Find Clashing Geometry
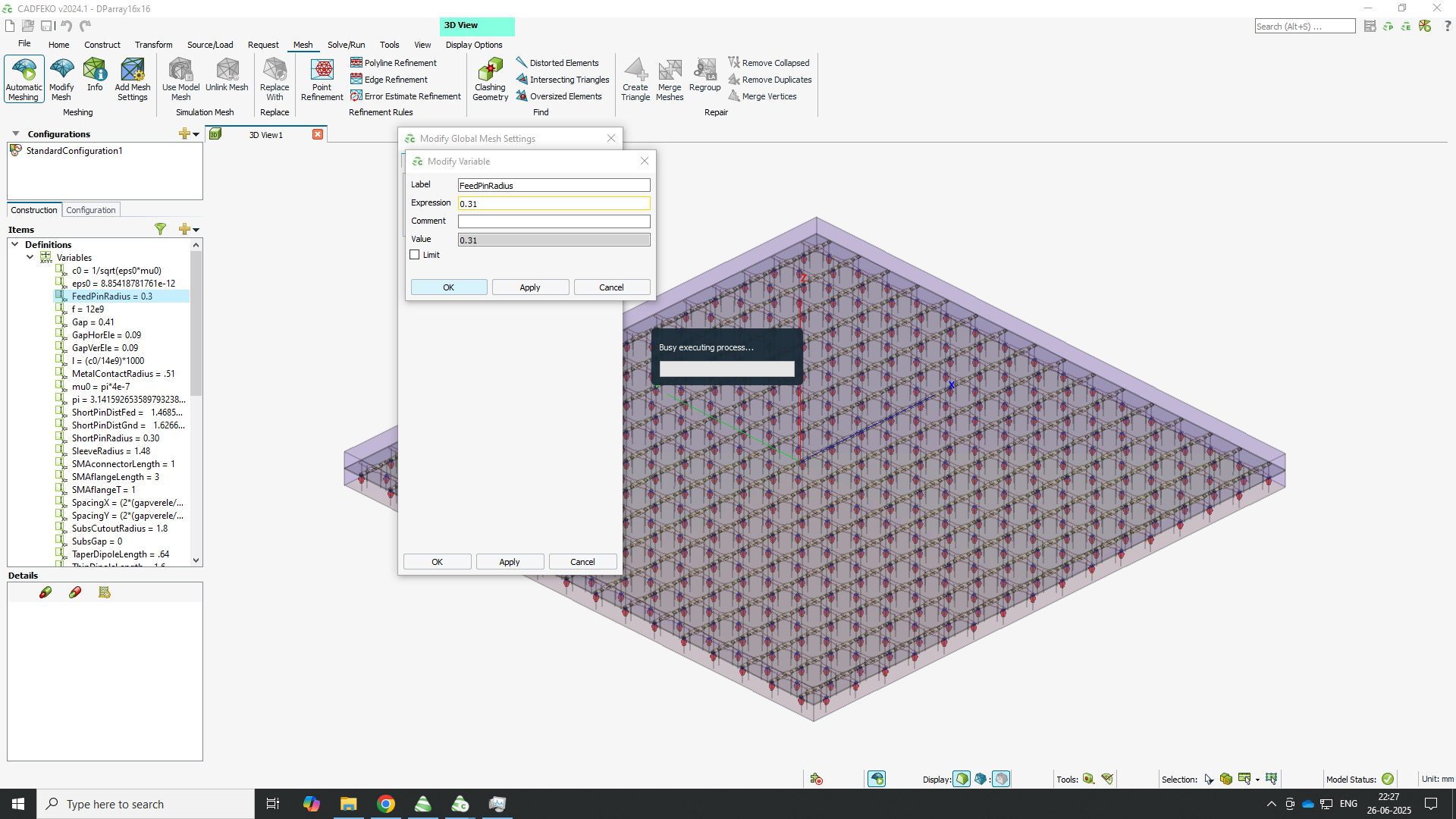1456x819 pixels. pyautogui.click(x=490, y=79)
